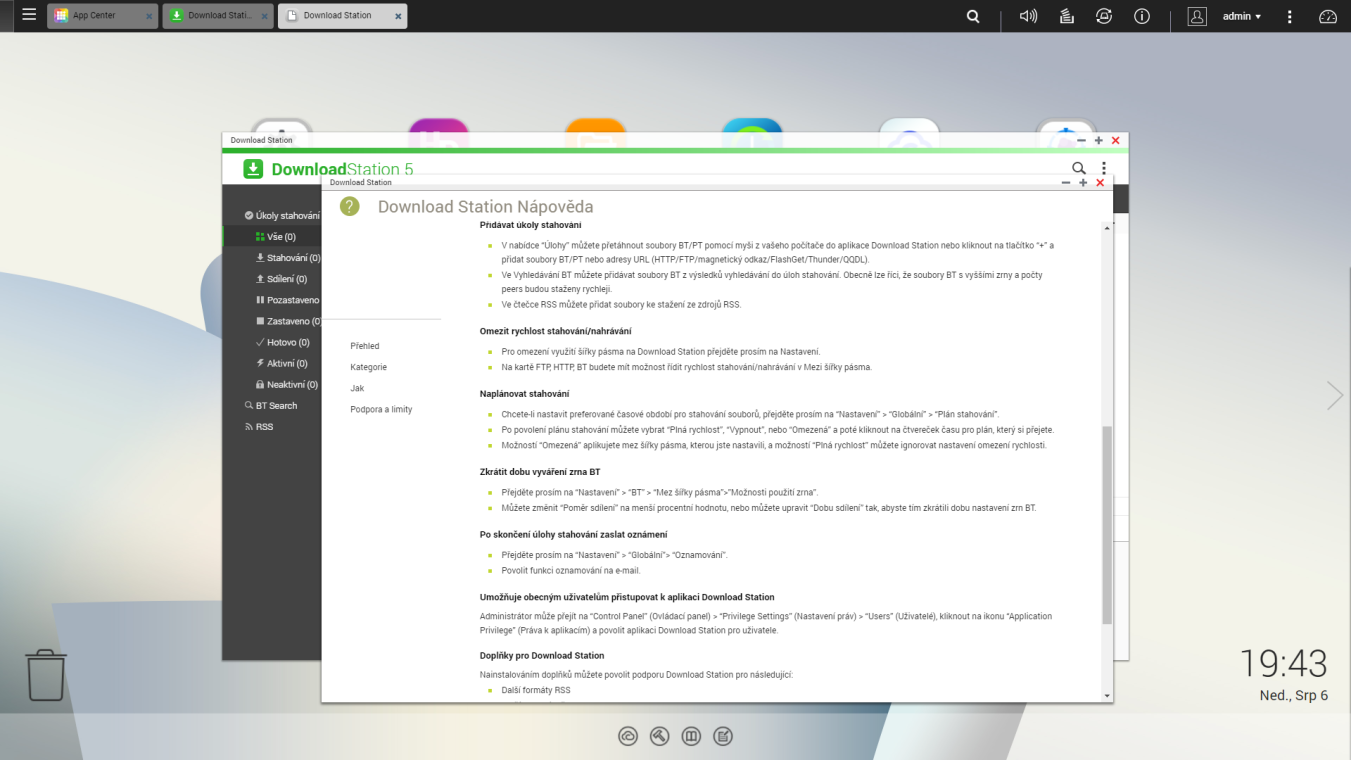1351x760 pixels.
Task: Open the three-dot more options in top bar
Action: click(x=1290, y=16)
